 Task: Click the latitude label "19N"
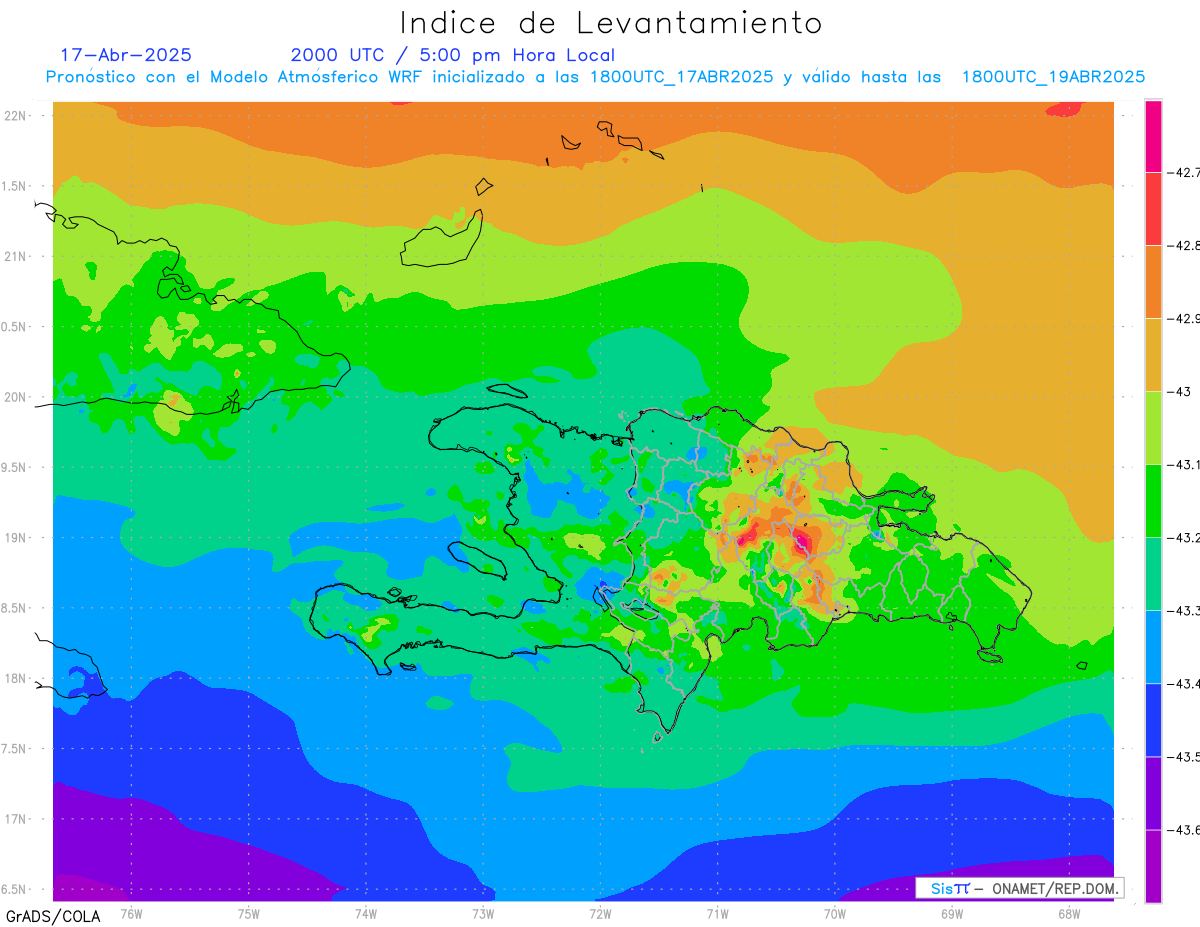tap(15, 538)
